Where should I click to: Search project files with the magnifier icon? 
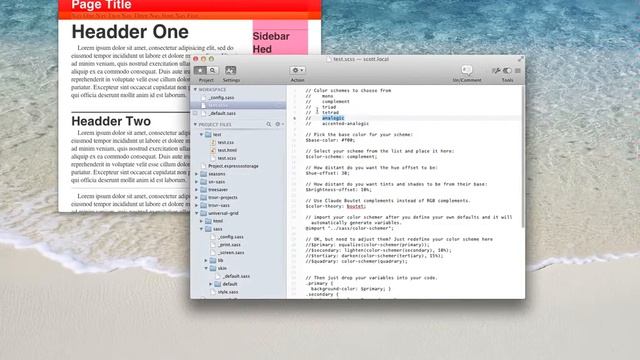tap(269, 124)
